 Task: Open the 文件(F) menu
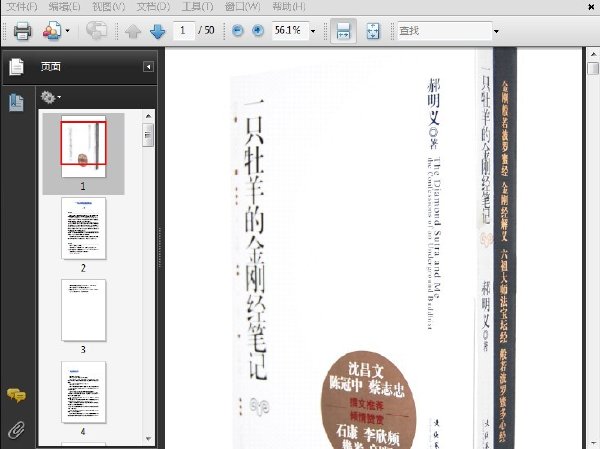pyautogui.click(x=22, y=6)
